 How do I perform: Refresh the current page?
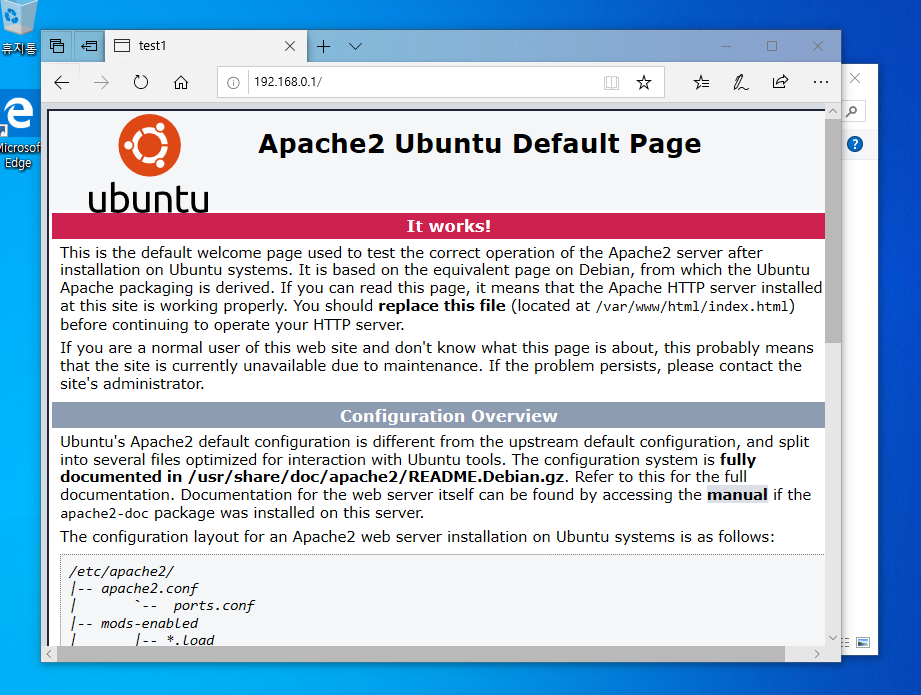coord(141,82)
